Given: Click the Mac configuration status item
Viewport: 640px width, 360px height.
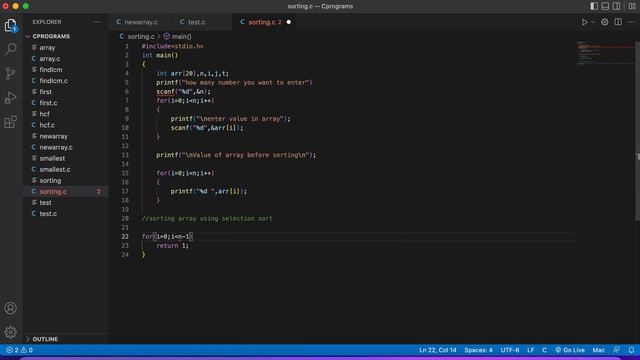Looking at the screenshot, I should tap(598, 350).
